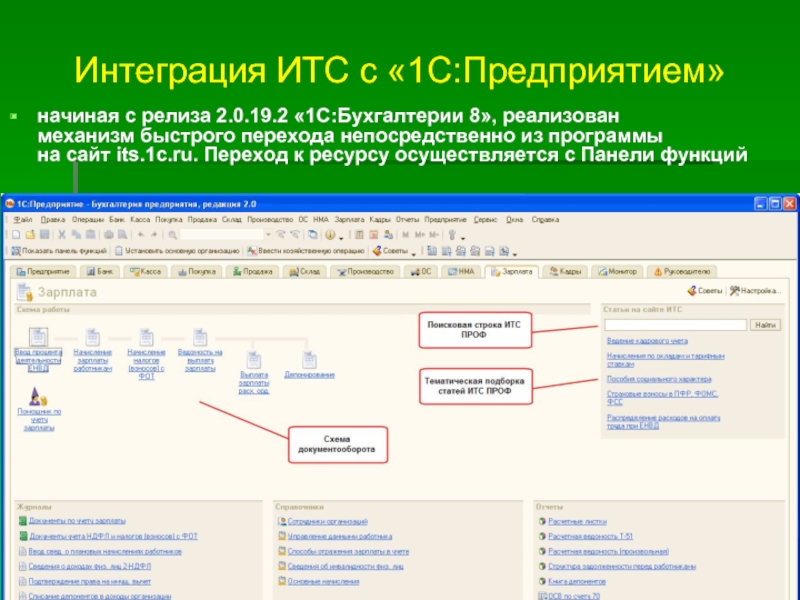This screenshot has height=600, width=800.
Task: Click Советы in the Зарплата panel header
Action: click(705, 291)
